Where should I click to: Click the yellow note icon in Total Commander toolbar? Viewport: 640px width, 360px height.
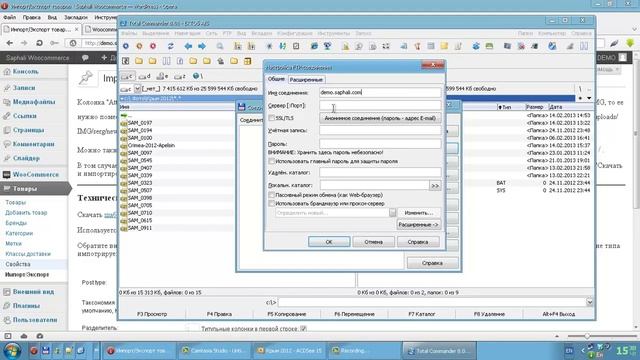tap(444, 46)
